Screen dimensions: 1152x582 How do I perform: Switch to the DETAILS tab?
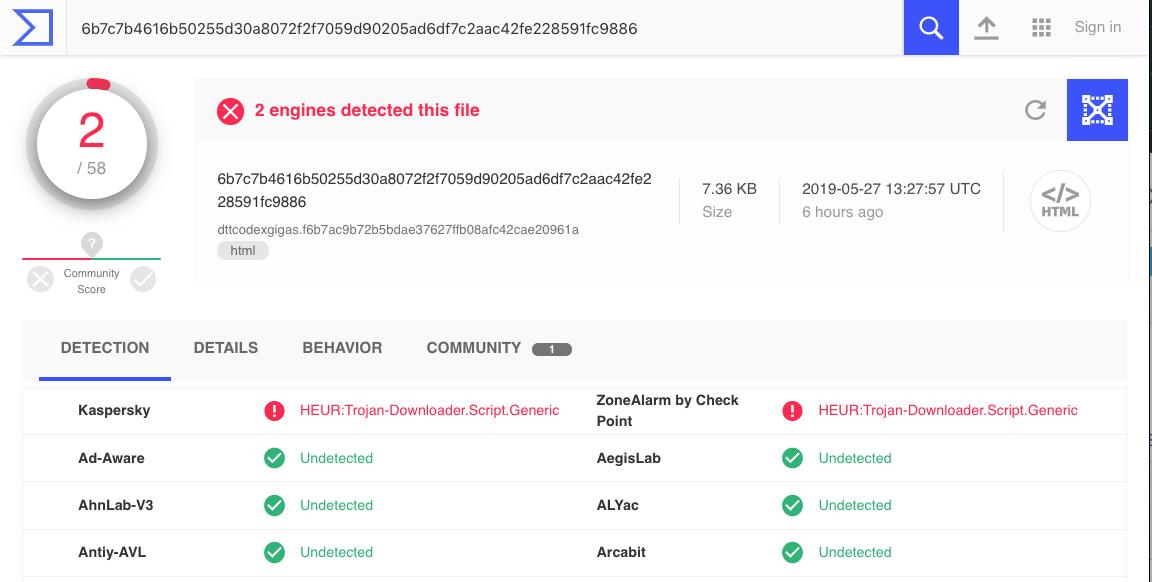(x=226, y=348)
